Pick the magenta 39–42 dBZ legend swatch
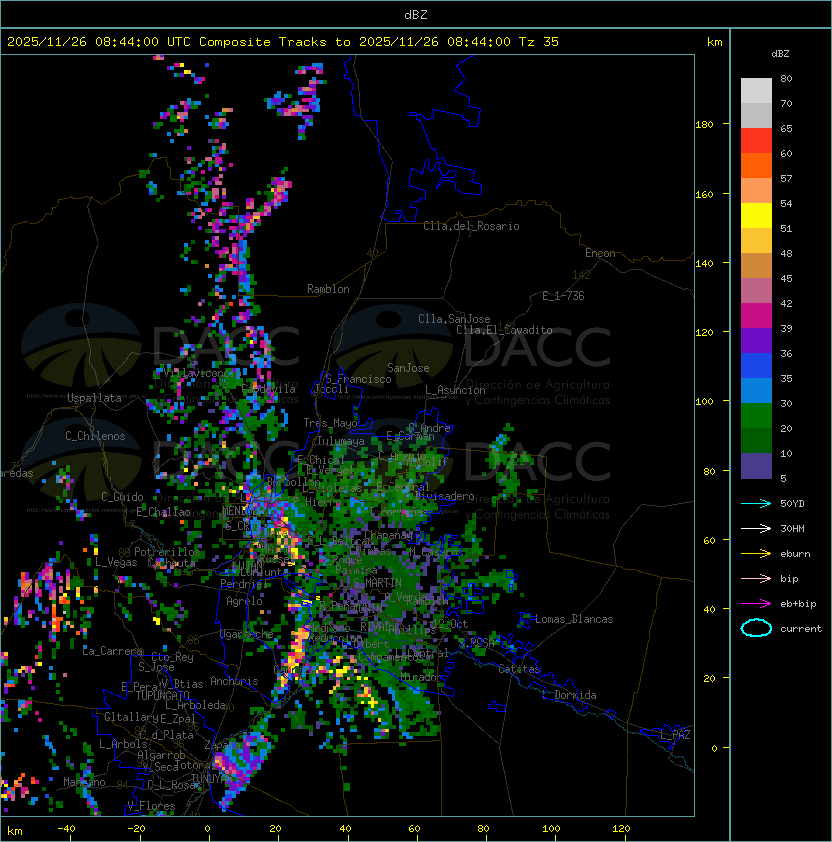Screen dimensions: 832x842 click(756, 315)
